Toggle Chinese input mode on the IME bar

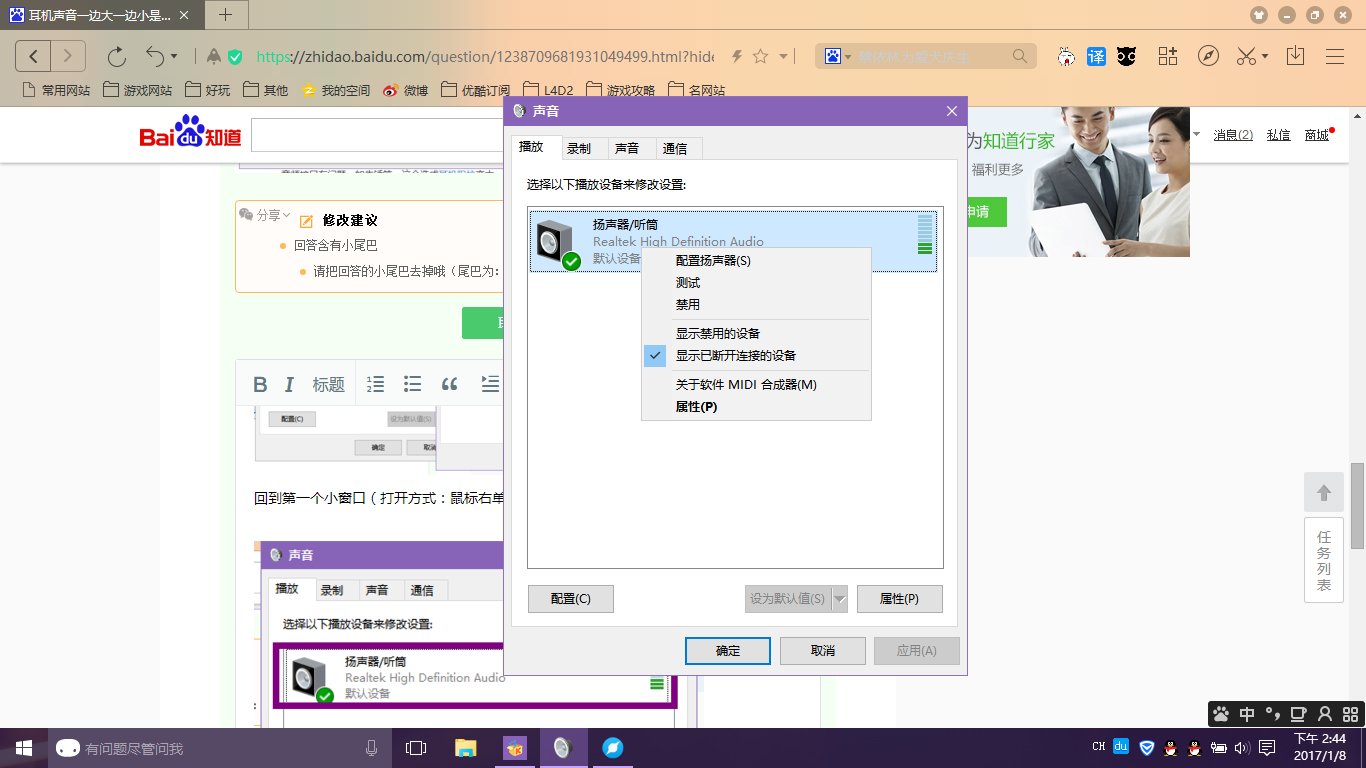tap(1247, 714)
